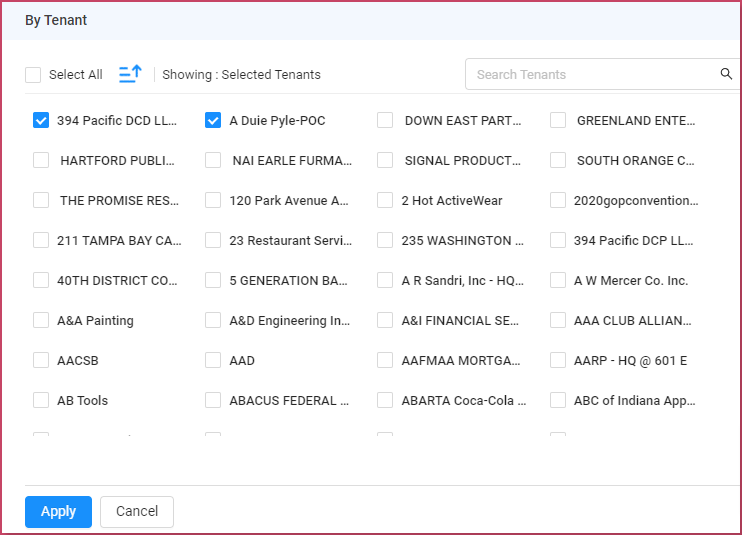Check 394 Pacific DCP LL... checkbox
Screen dimensions: 742x535
pos(558,240)
